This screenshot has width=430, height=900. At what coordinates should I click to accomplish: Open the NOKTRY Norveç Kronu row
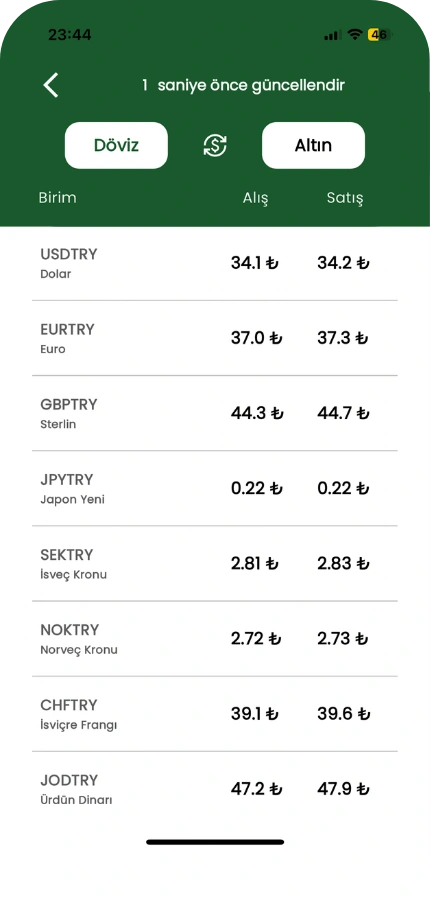(x=215, y=639)
